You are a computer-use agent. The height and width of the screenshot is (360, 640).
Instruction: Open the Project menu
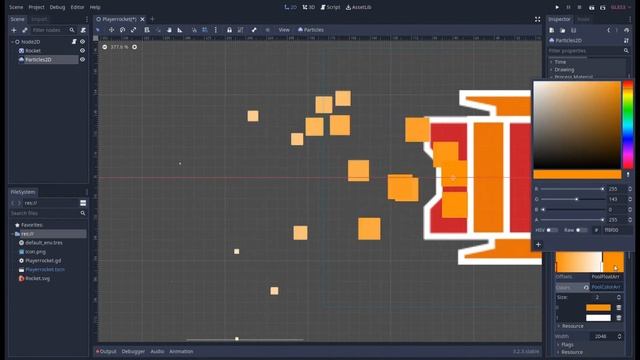[36, 7]
